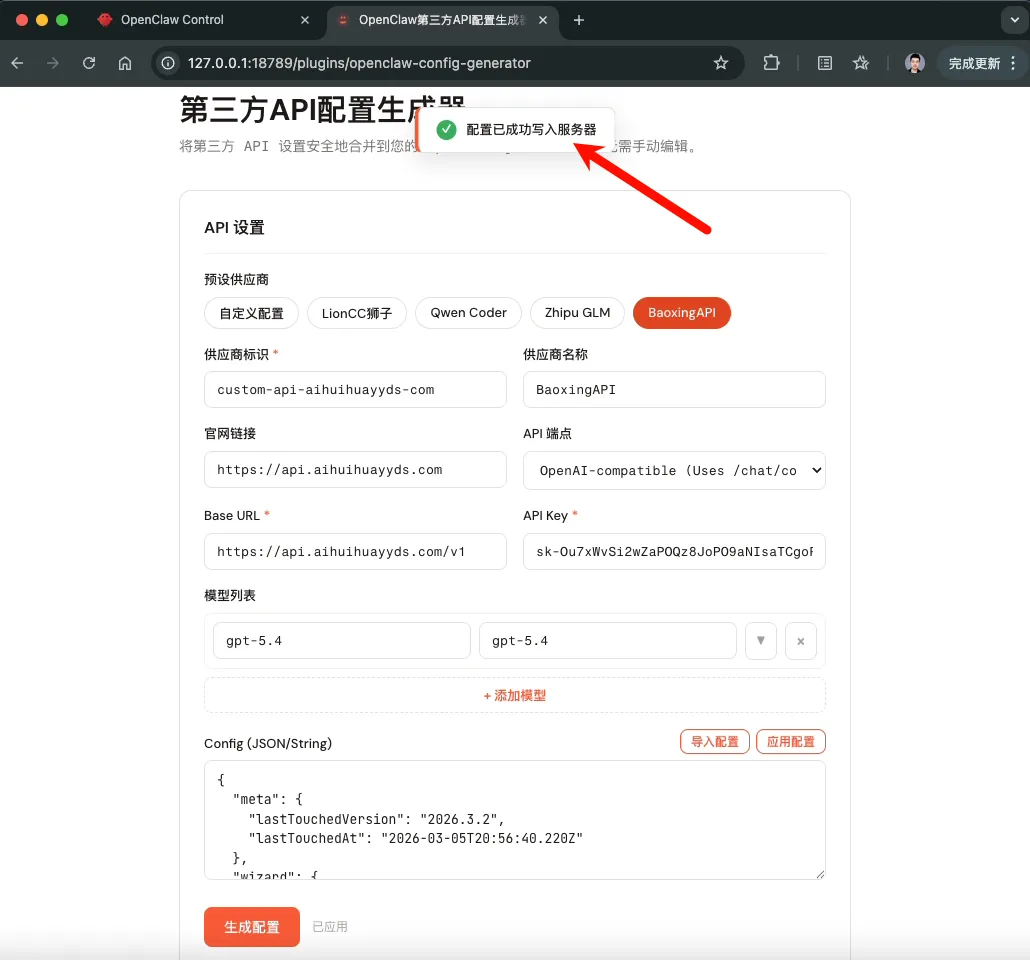
Task: Expand the tab search chevron
Action: [x=1014, y=20]
